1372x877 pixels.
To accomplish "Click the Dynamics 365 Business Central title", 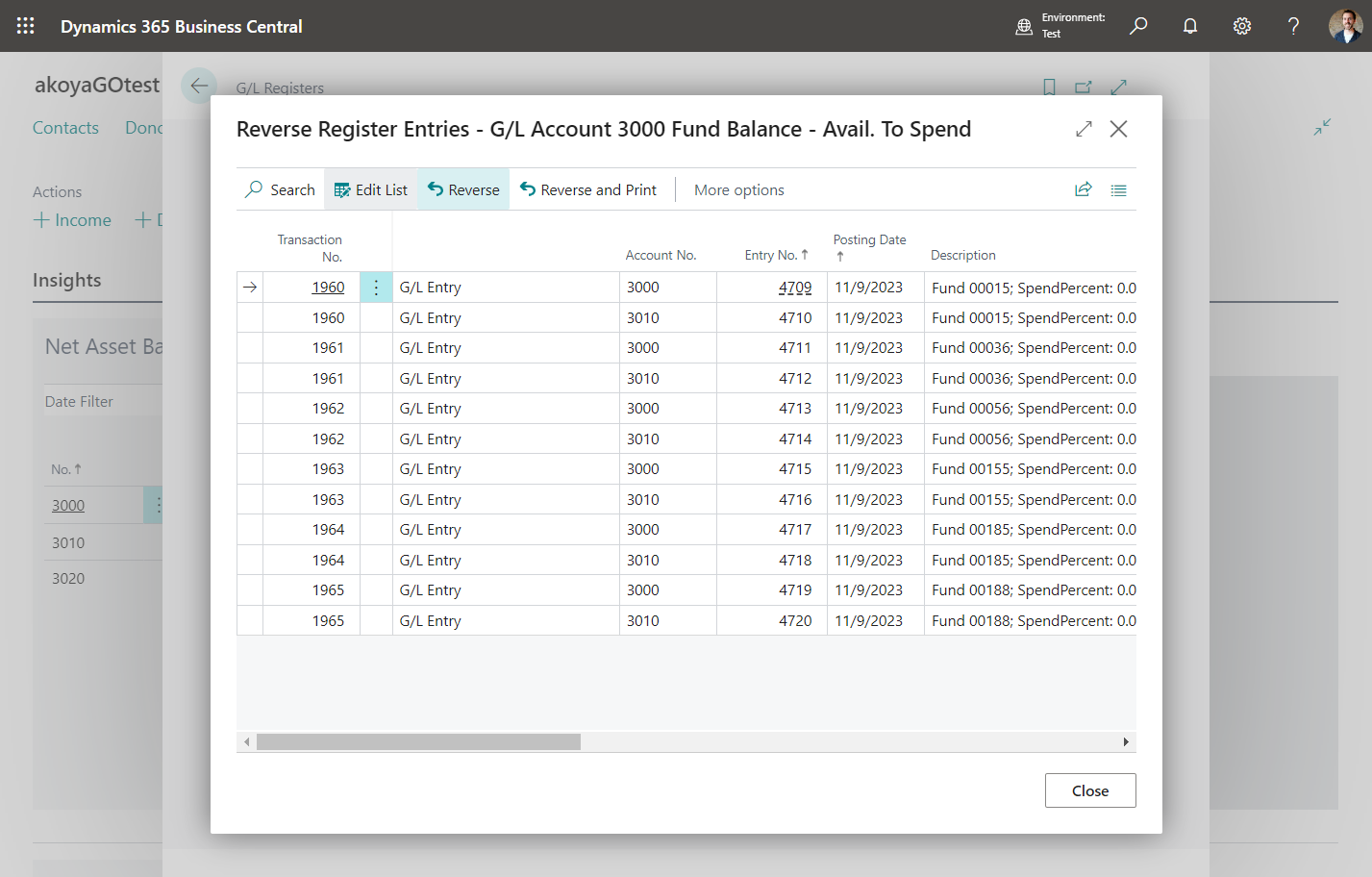I will (182, 27).
